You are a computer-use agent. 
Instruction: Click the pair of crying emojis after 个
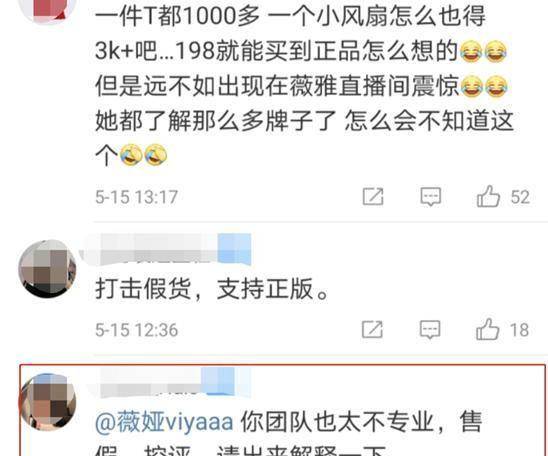(144, 154)
